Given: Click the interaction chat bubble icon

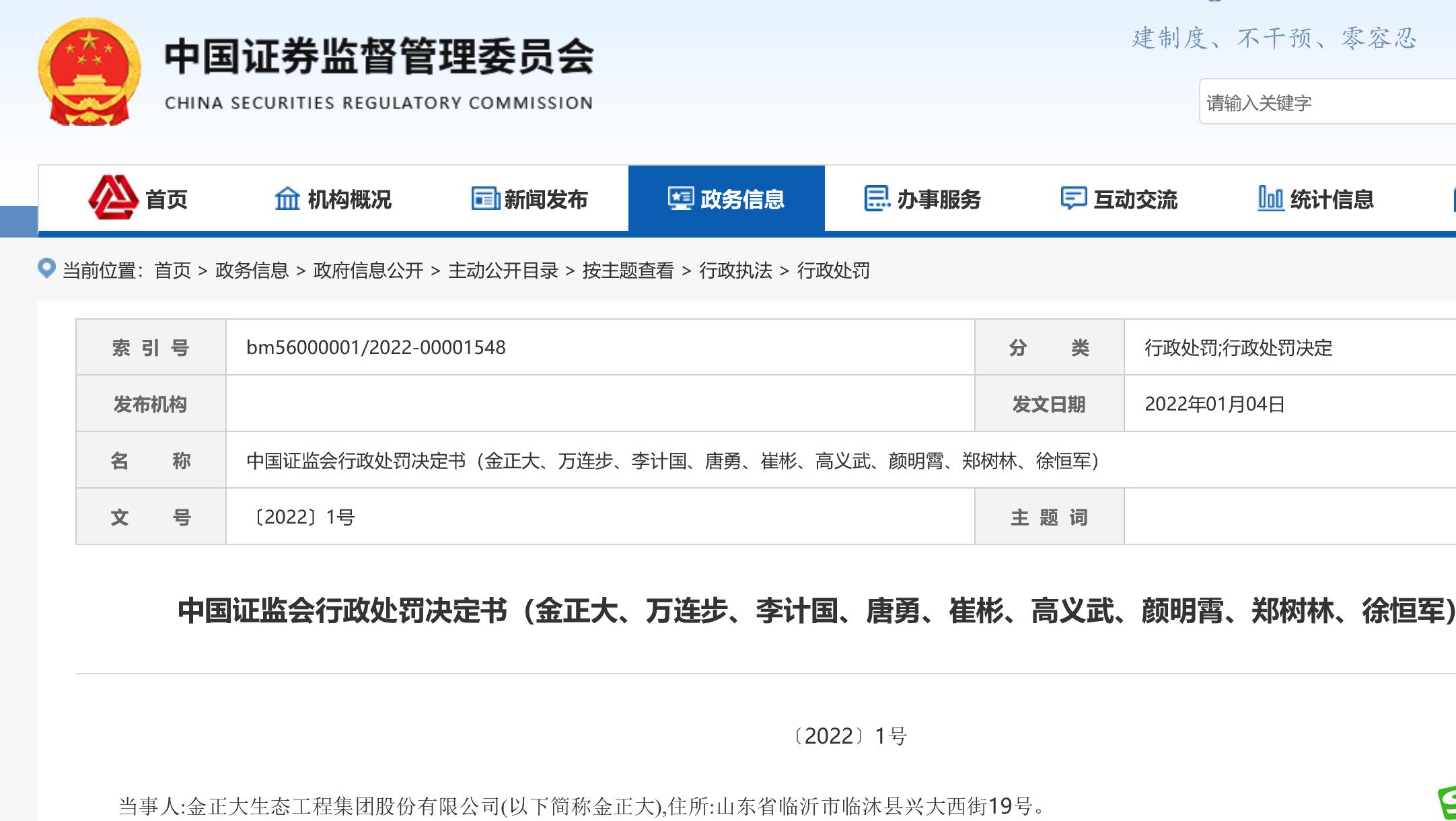Looking at the screenshot, I should [x=1074, y=199].
